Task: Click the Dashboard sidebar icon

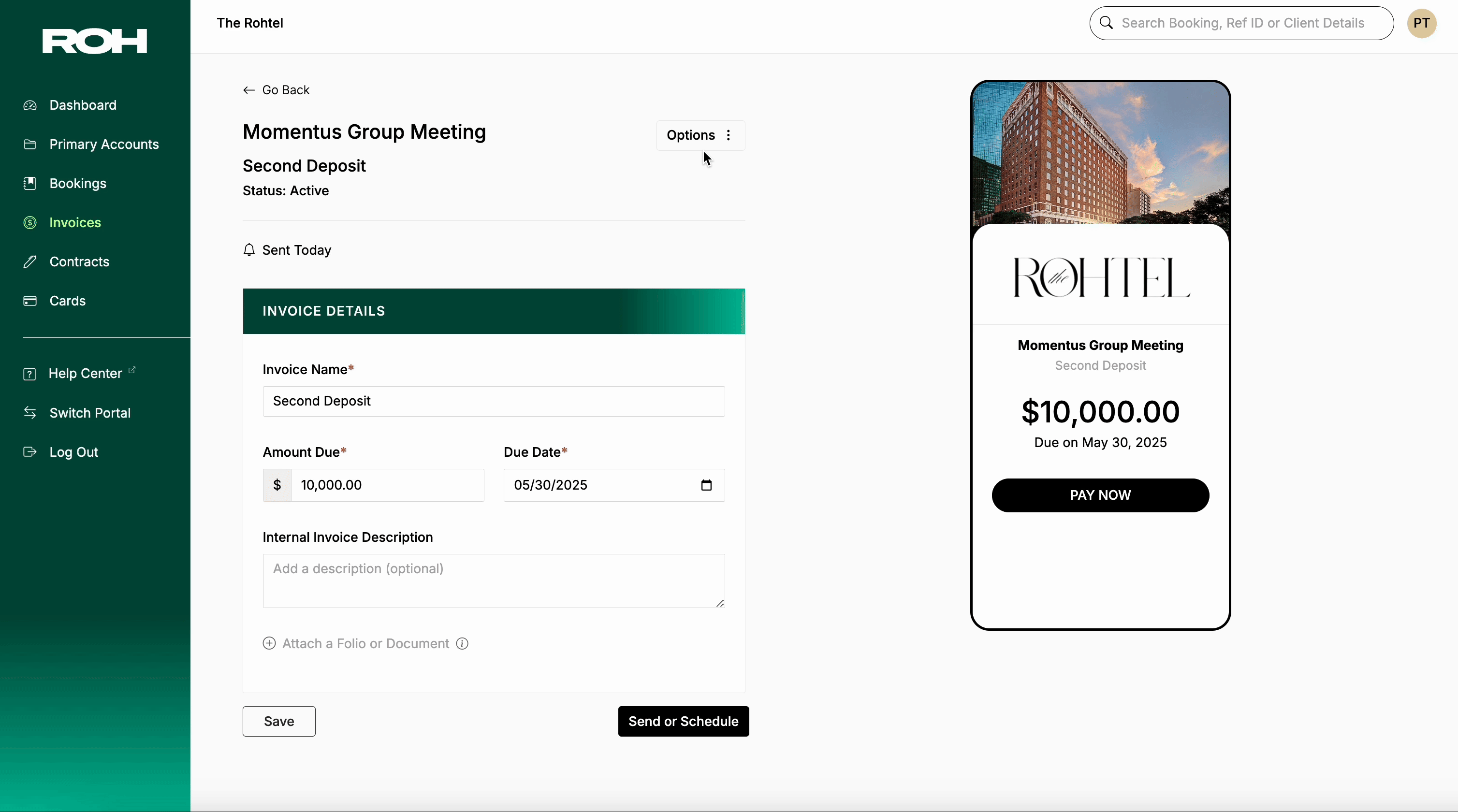Action: click(31, 105)
